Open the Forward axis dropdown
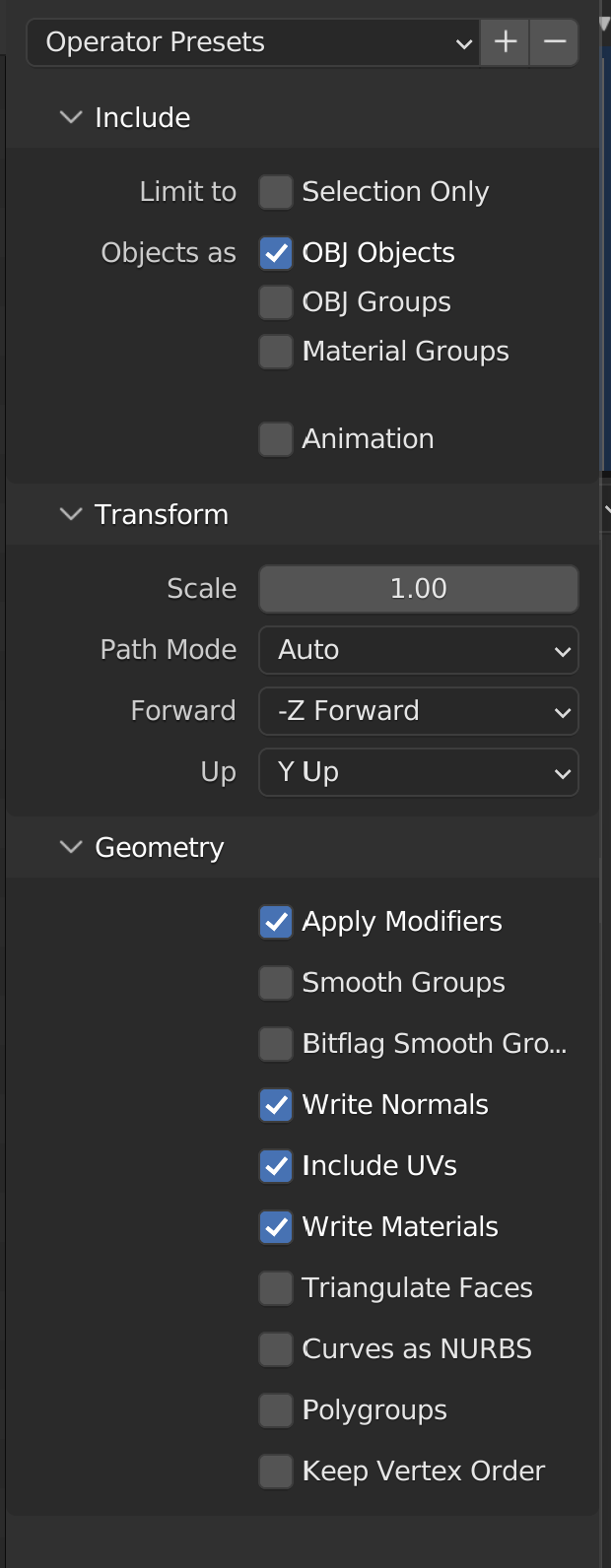 point(418,711)
